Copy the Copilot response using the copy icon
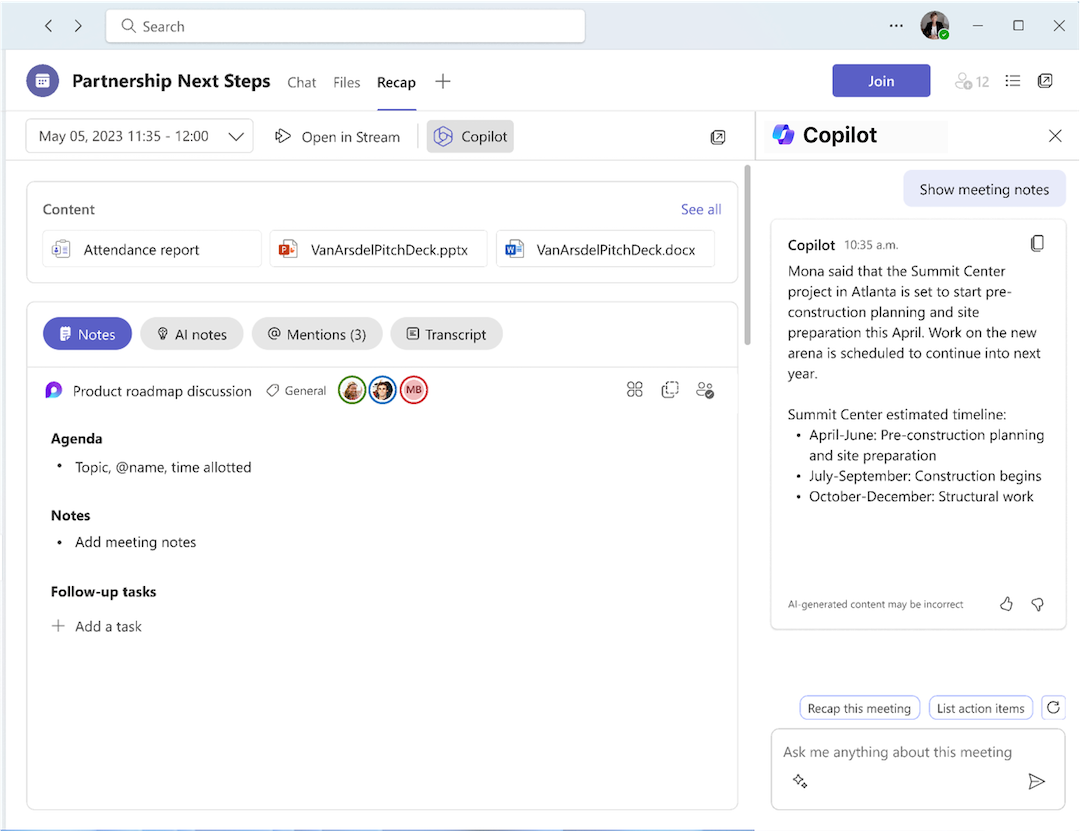The width and height of the screenshot is (1080, 832). click(x=1037, y=242)
